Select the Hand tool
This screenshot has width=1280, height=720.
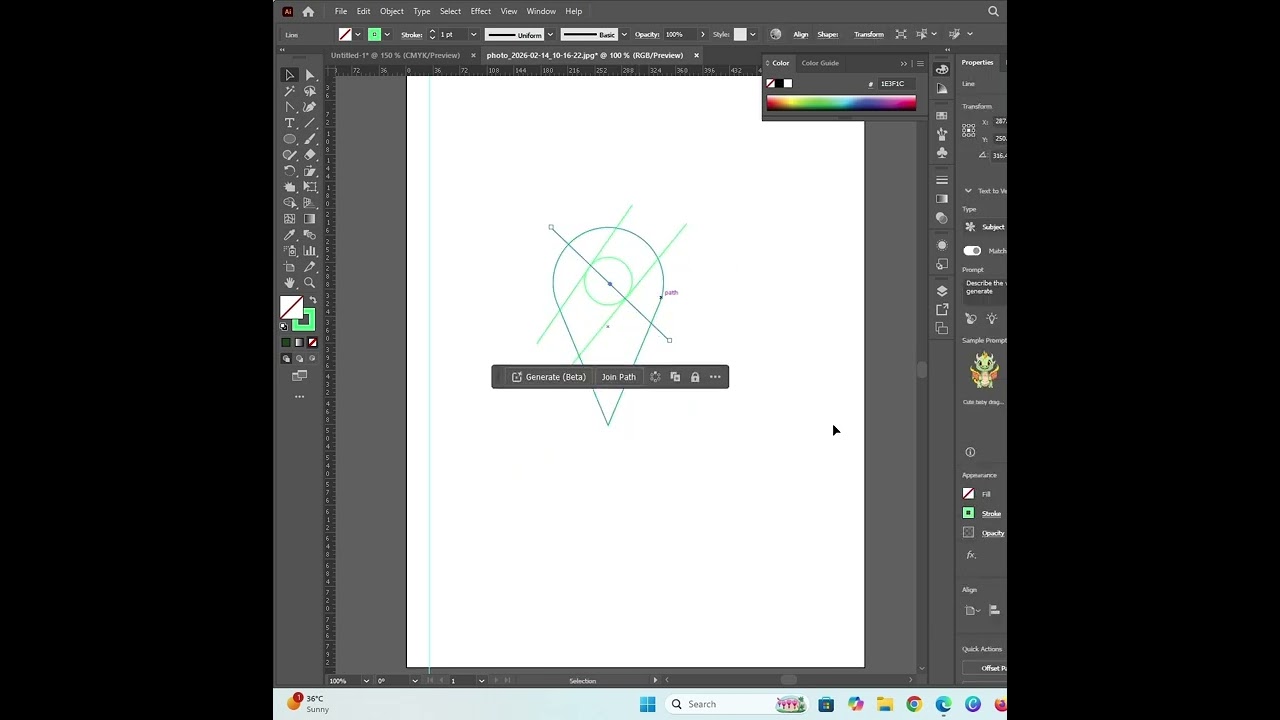(290, 283)
